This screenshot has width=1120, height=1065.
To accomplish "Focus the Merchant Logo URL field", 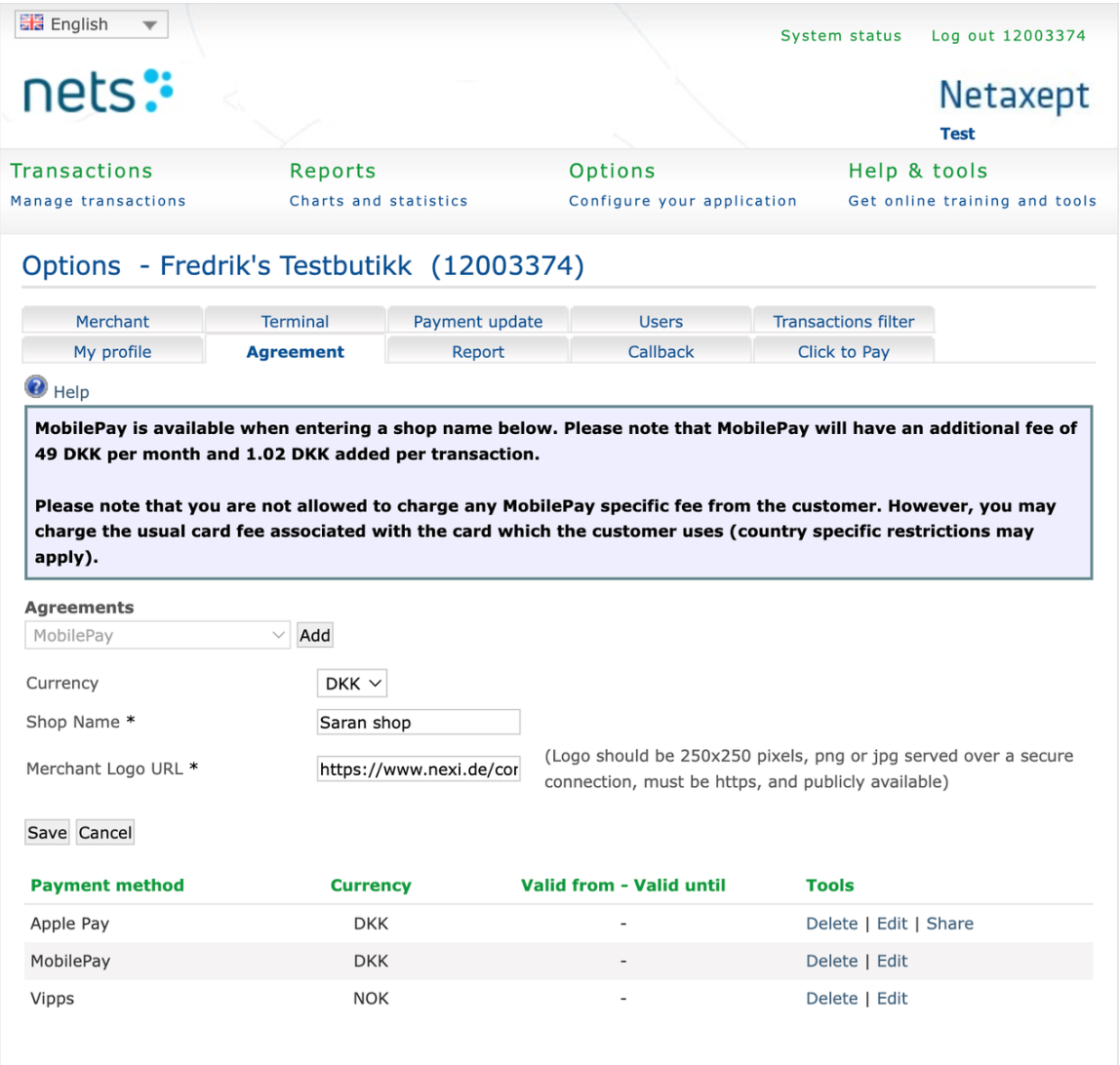I will (x=419, y=769).
